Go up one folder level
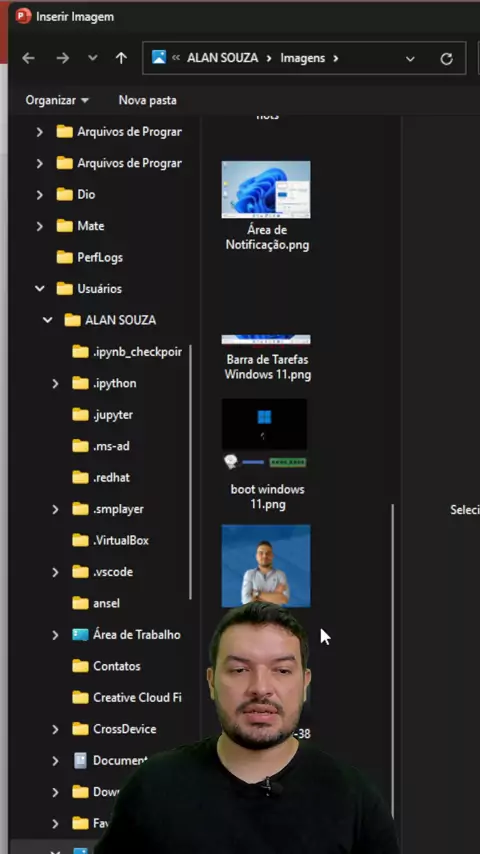Screen dimensions: 480x854 121,58
